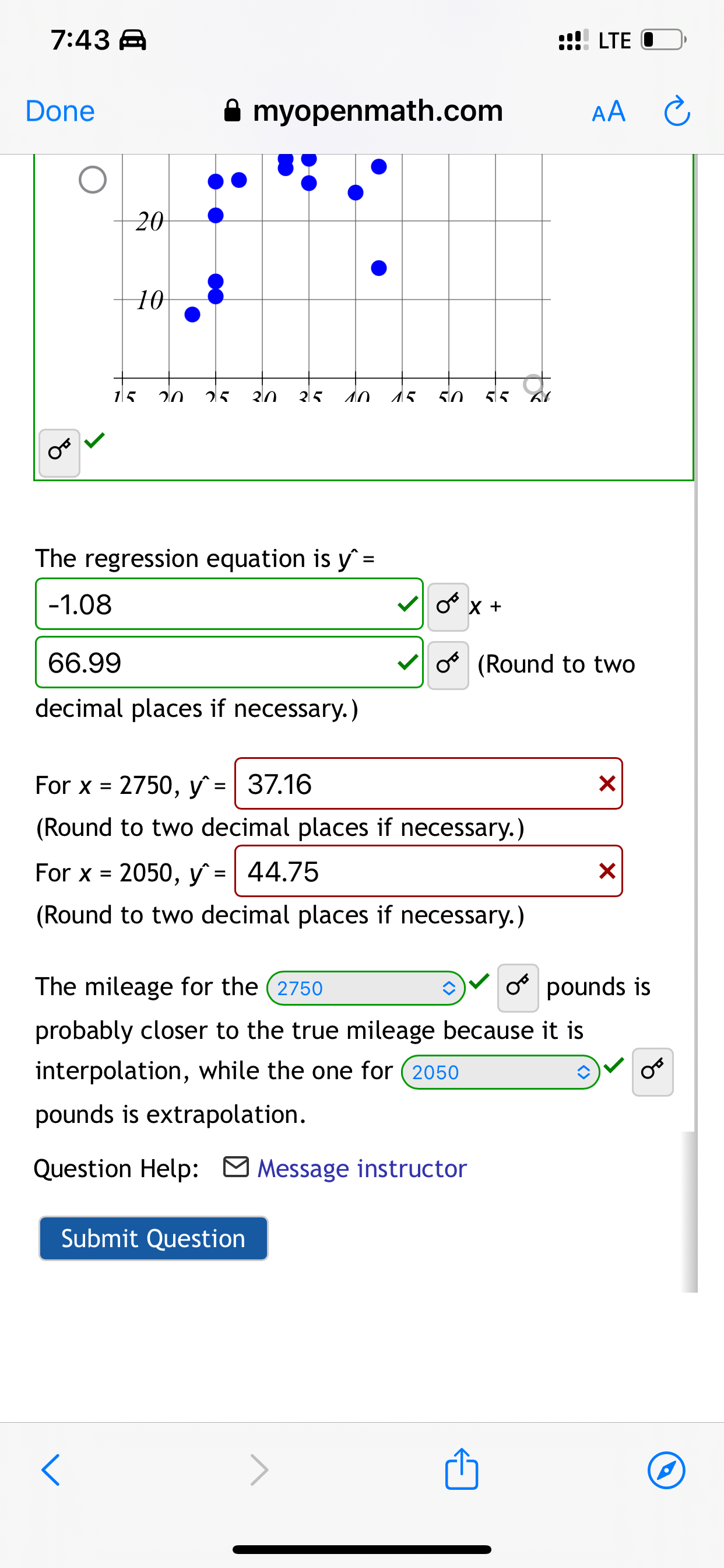Select the scatterplot radio button
The height and width of the screenshot is (1568, 724).
coord(94,178)
